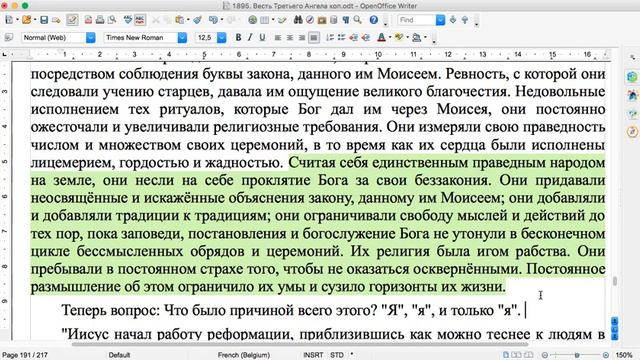
Task: Click the 'Default' page style status field
Action: 119,355
